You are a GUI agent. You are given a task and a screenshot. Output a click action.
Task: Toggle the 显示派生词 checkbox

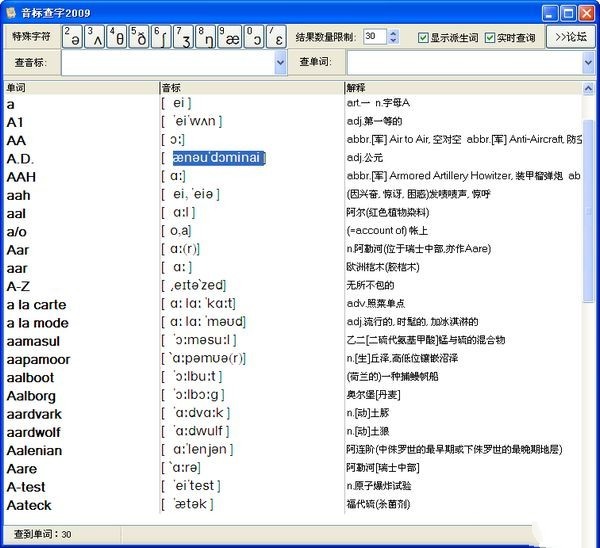423,38
